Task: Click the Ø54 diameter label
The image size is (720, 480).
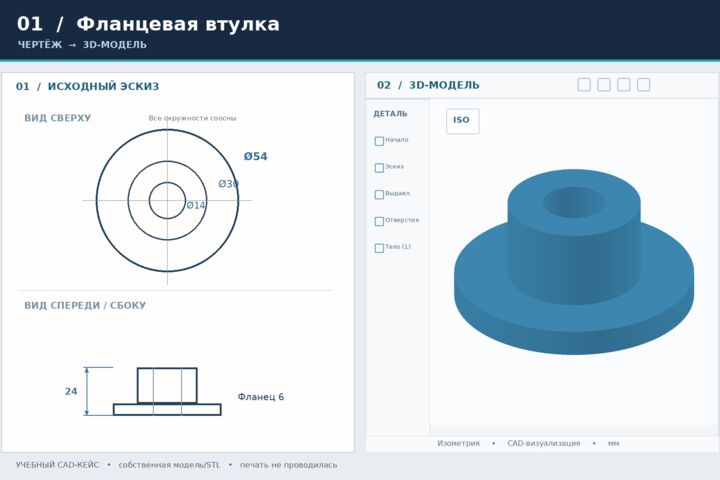Action: click(255, 157)
